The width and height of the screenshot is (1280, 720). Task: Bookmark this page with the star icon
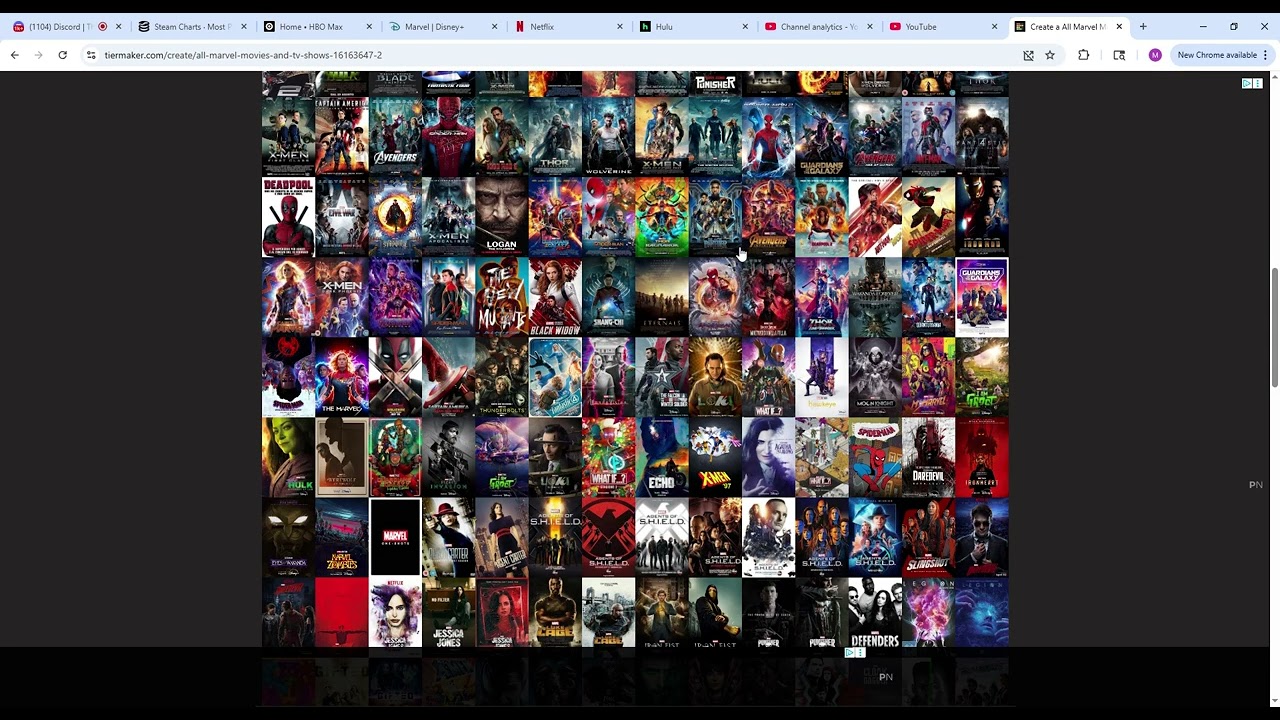1050,55
